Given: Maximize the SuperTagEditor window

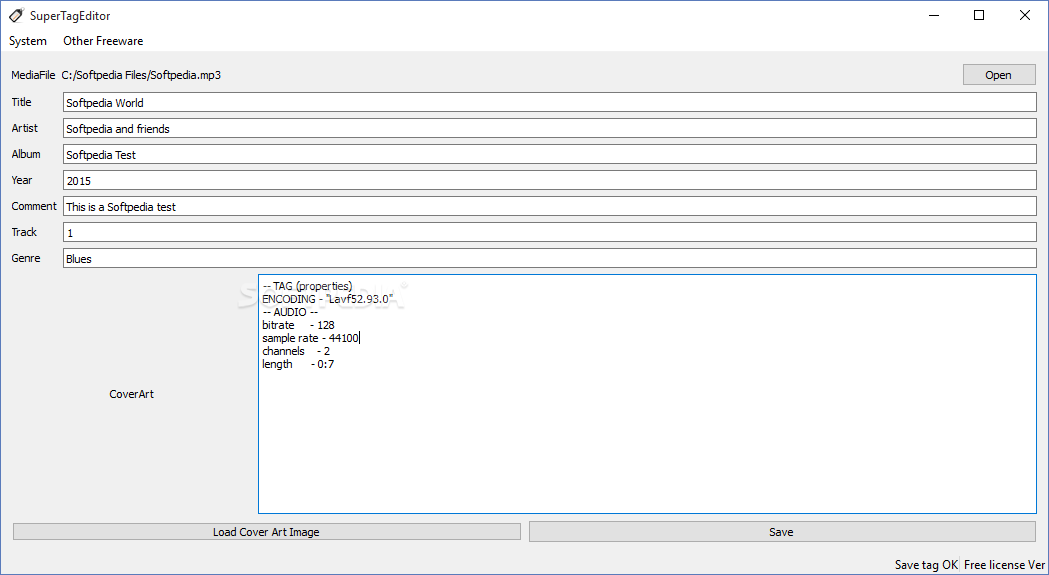Looking at the screenshot, I should [x=979, y=15].
